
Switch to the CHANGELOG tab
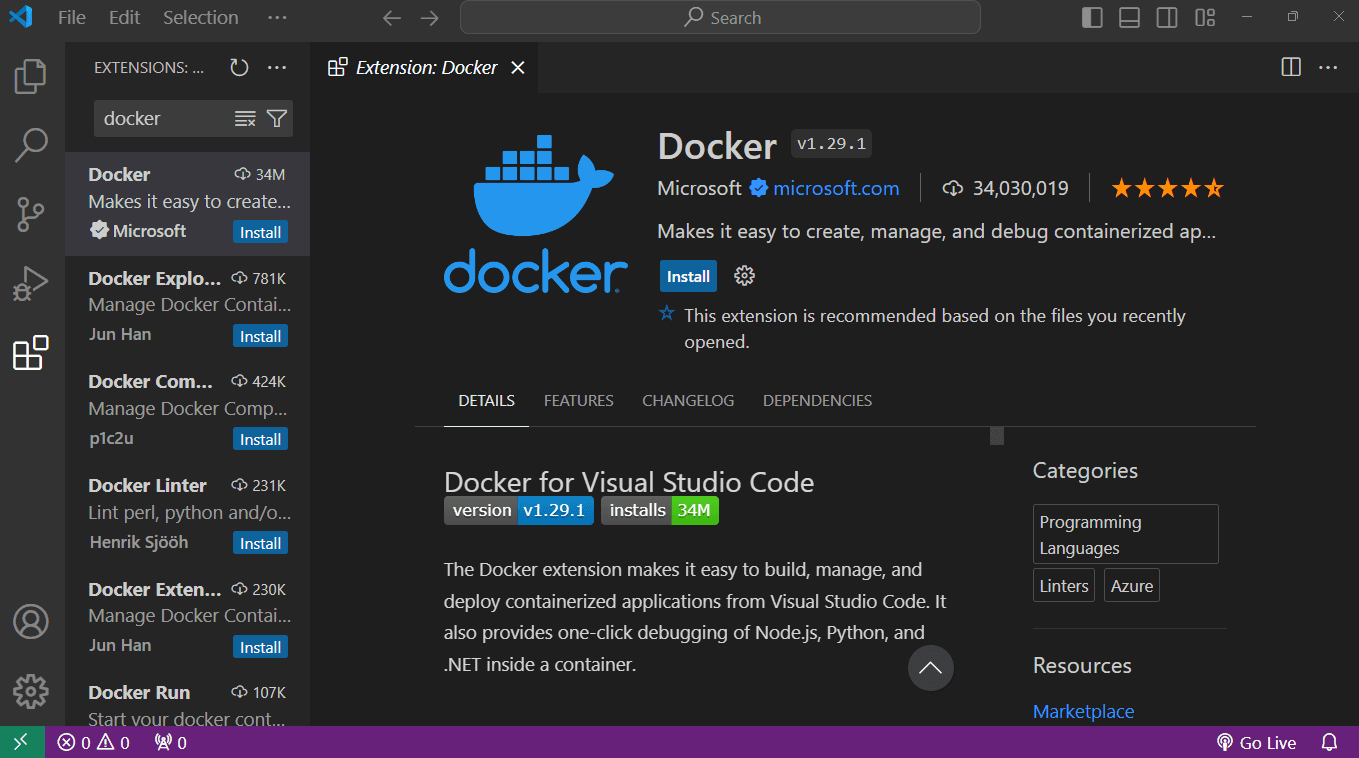688,400
